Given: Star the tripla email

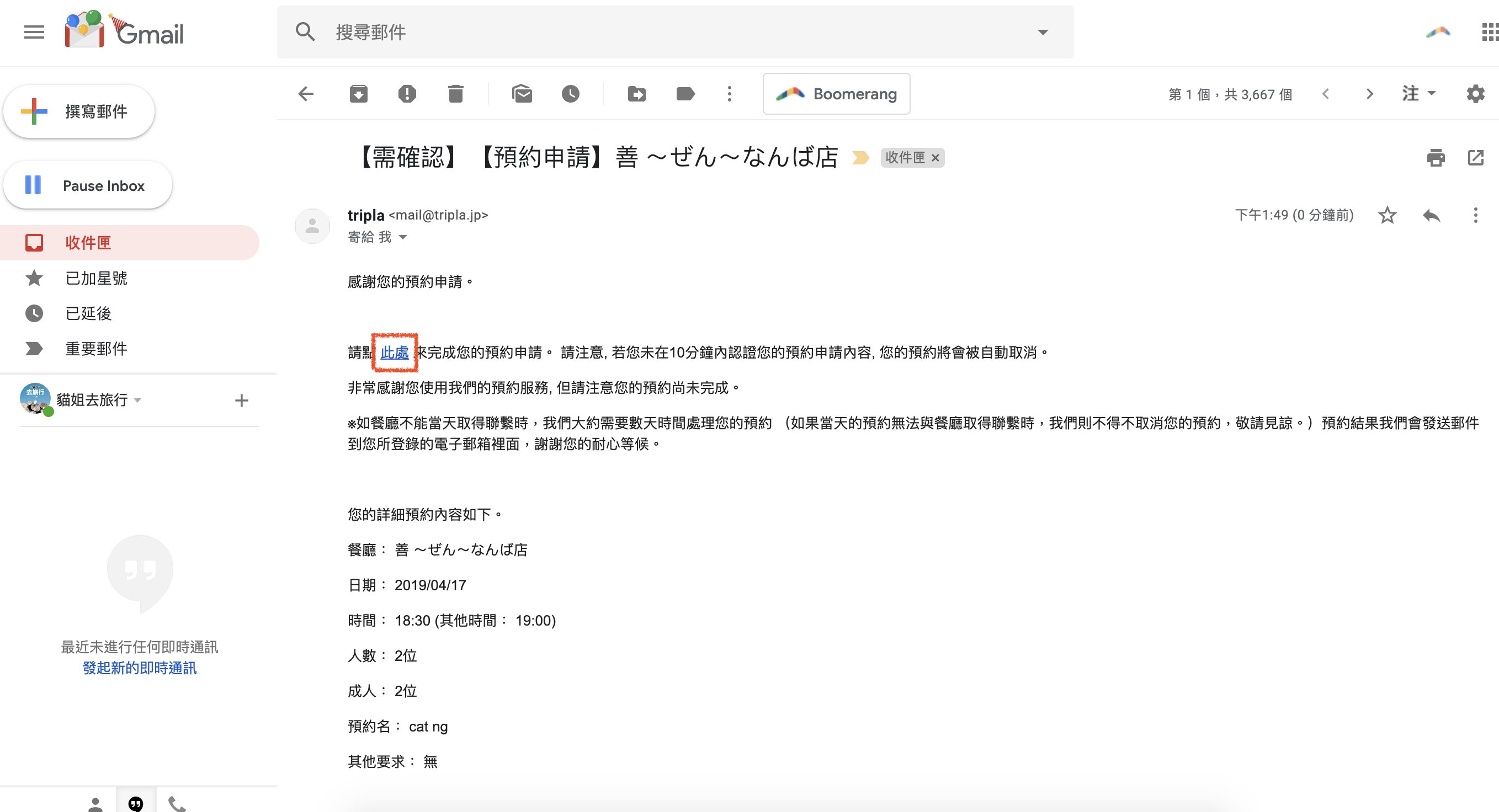Looking at the screenshot, I should point(1388,216).
